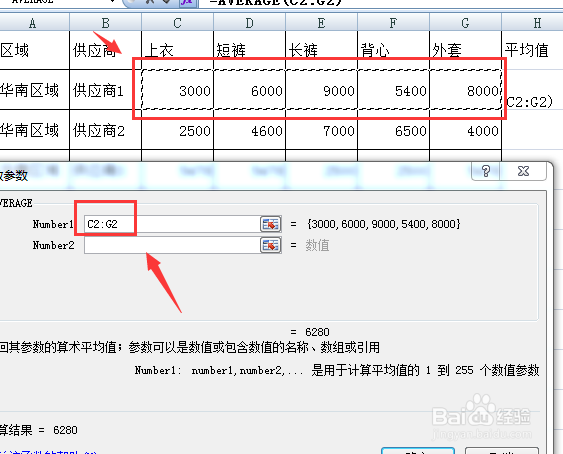
Task: Select column C header
Action: (177, 23)
